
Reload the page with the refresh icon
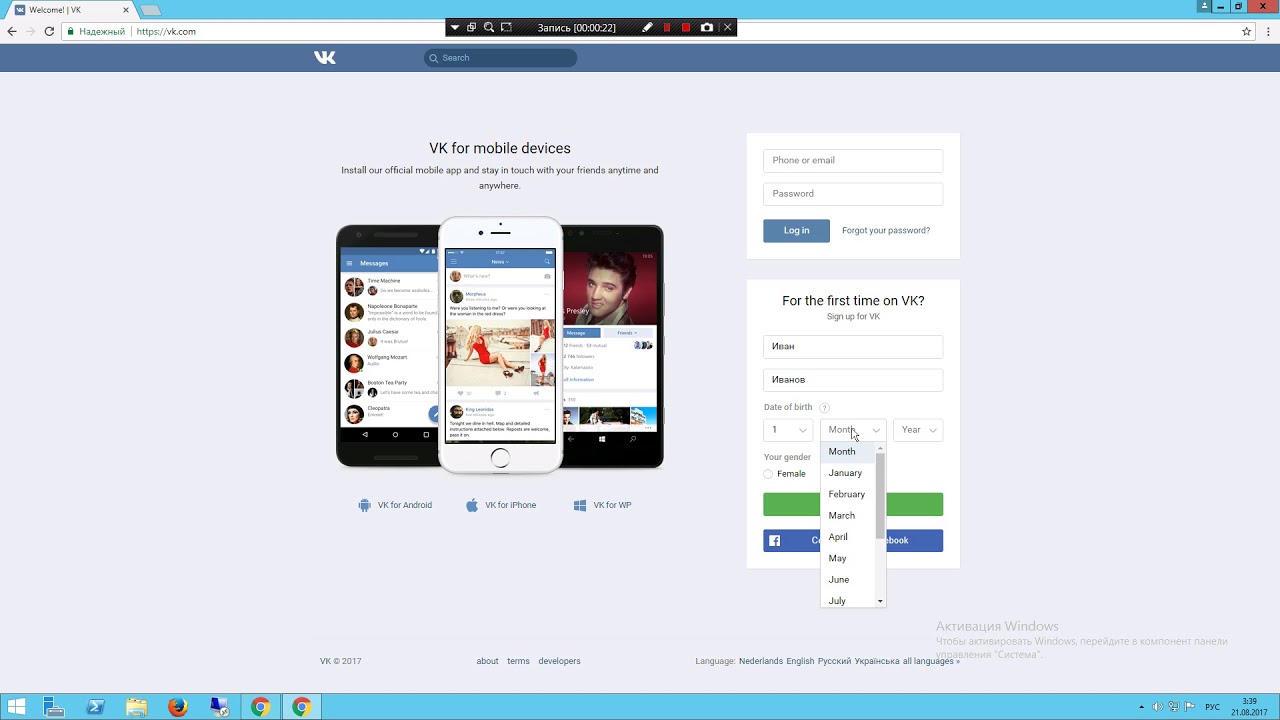[x=49, y=31]
